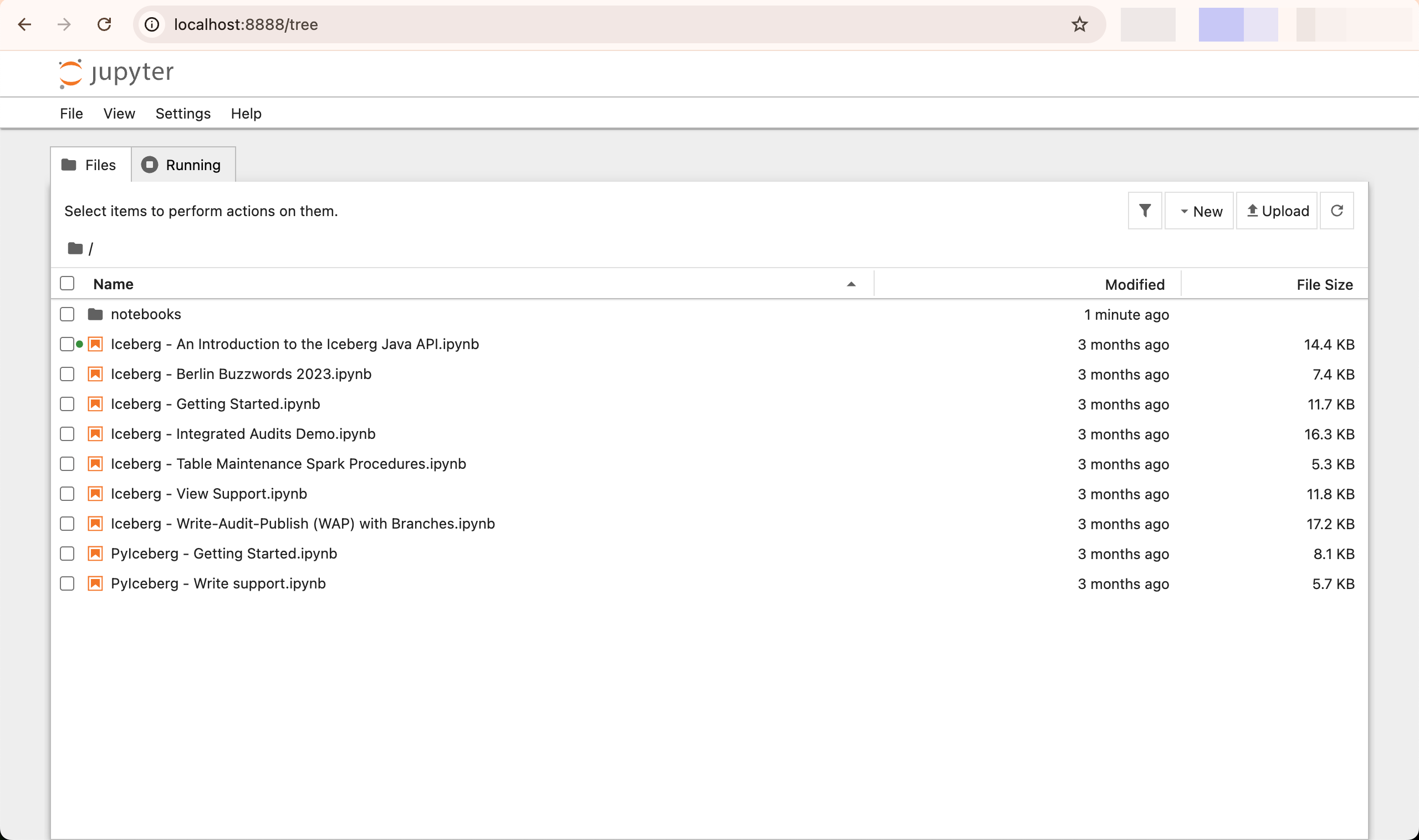
Task: Click the Jupyter logo
Action: 116,73
